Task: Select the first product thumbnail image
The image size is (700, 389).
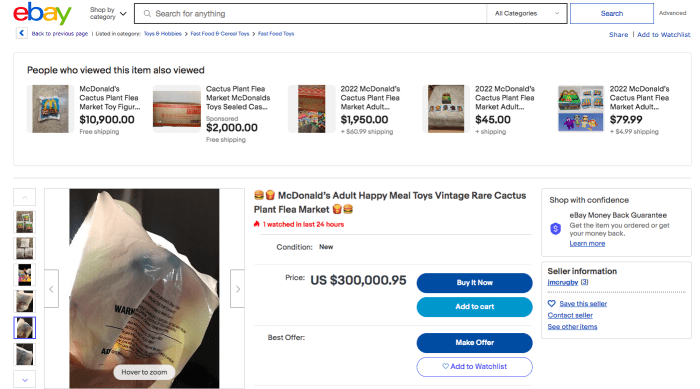Action: [x=25, y=222]
